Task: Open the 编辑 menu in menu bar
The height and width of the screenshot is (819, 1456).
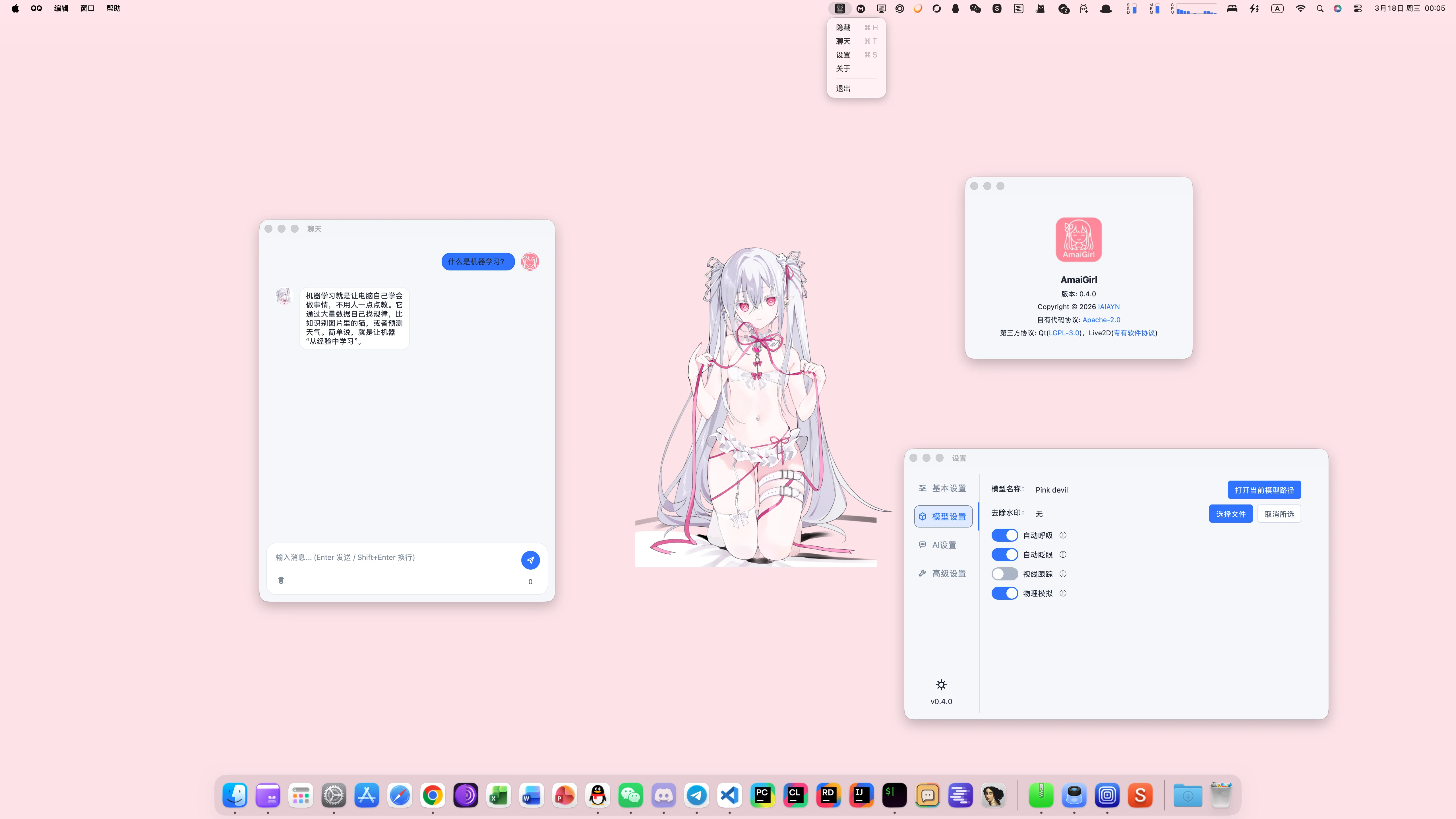Action: (x=61, y=9)
